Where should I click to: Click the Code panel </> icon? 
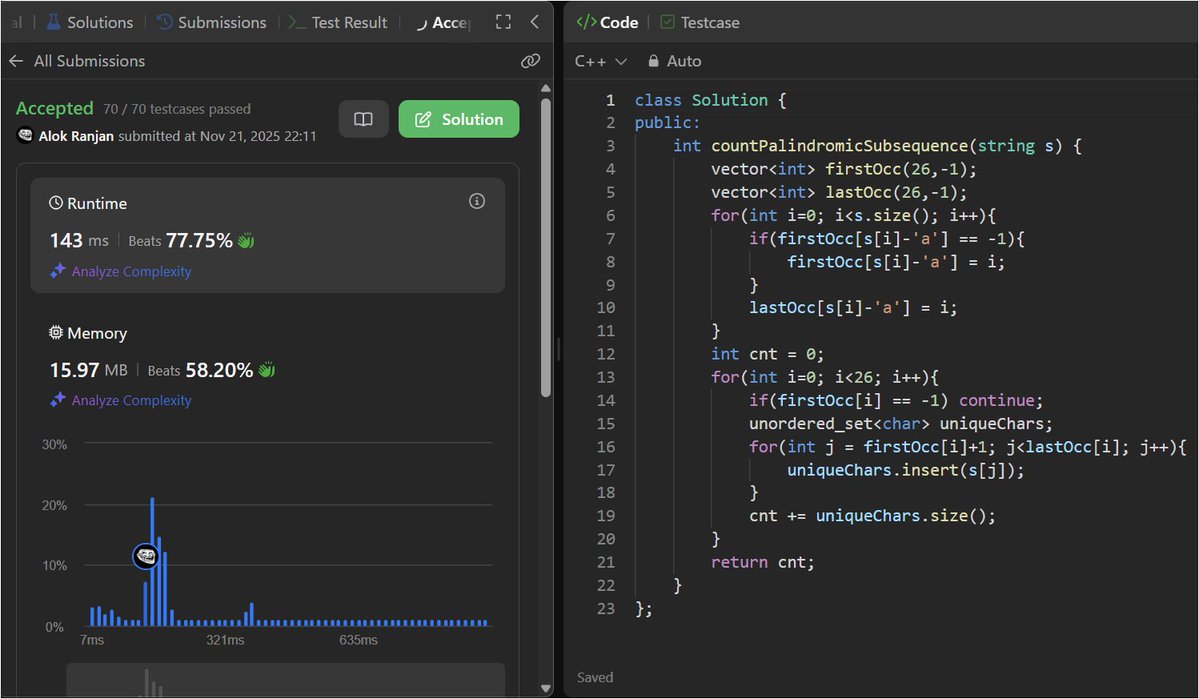[x=585, y=21]
